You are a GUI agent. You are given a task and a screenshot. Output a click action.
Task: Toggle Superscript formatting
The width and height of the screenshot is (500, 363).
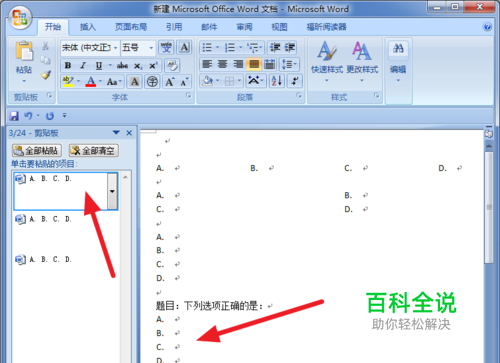pos(153,66)
